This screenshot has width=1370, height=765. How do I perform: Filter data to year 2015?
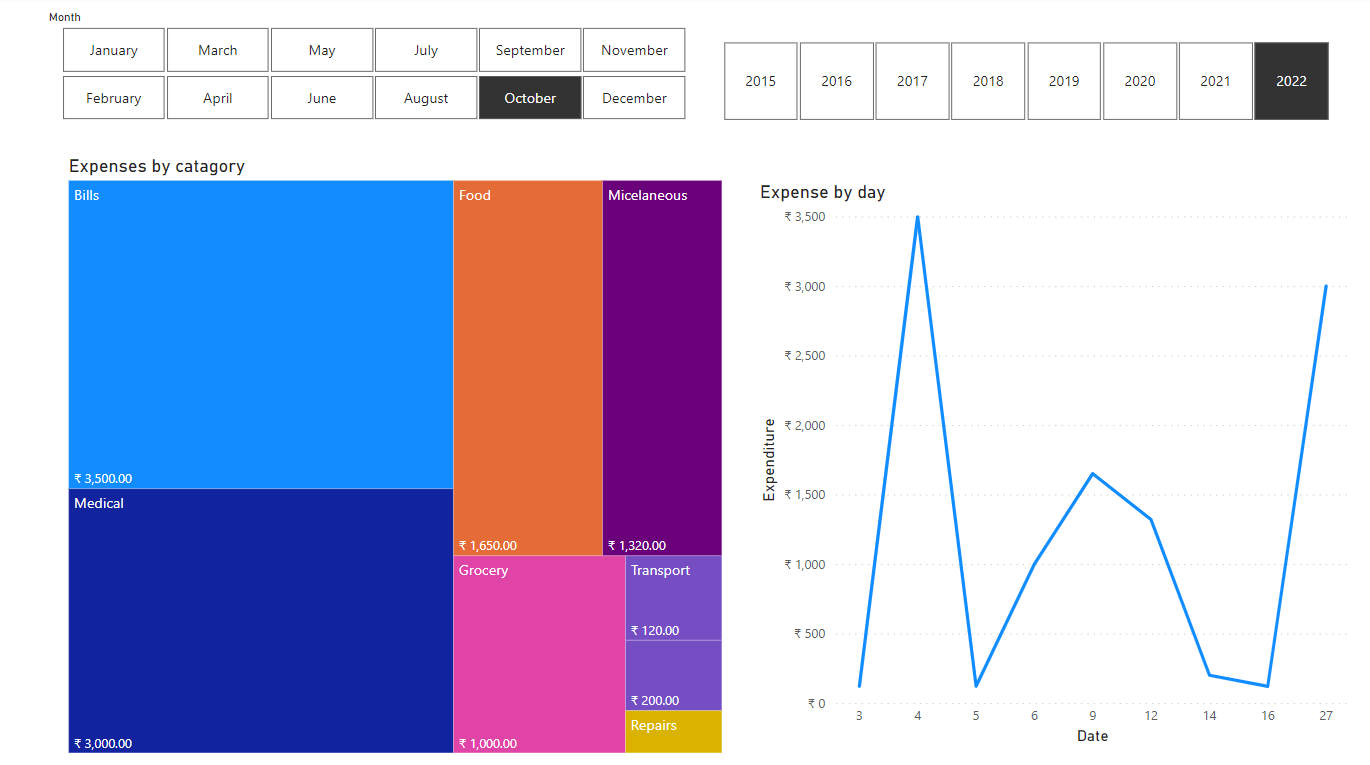(x=760, y=81)
